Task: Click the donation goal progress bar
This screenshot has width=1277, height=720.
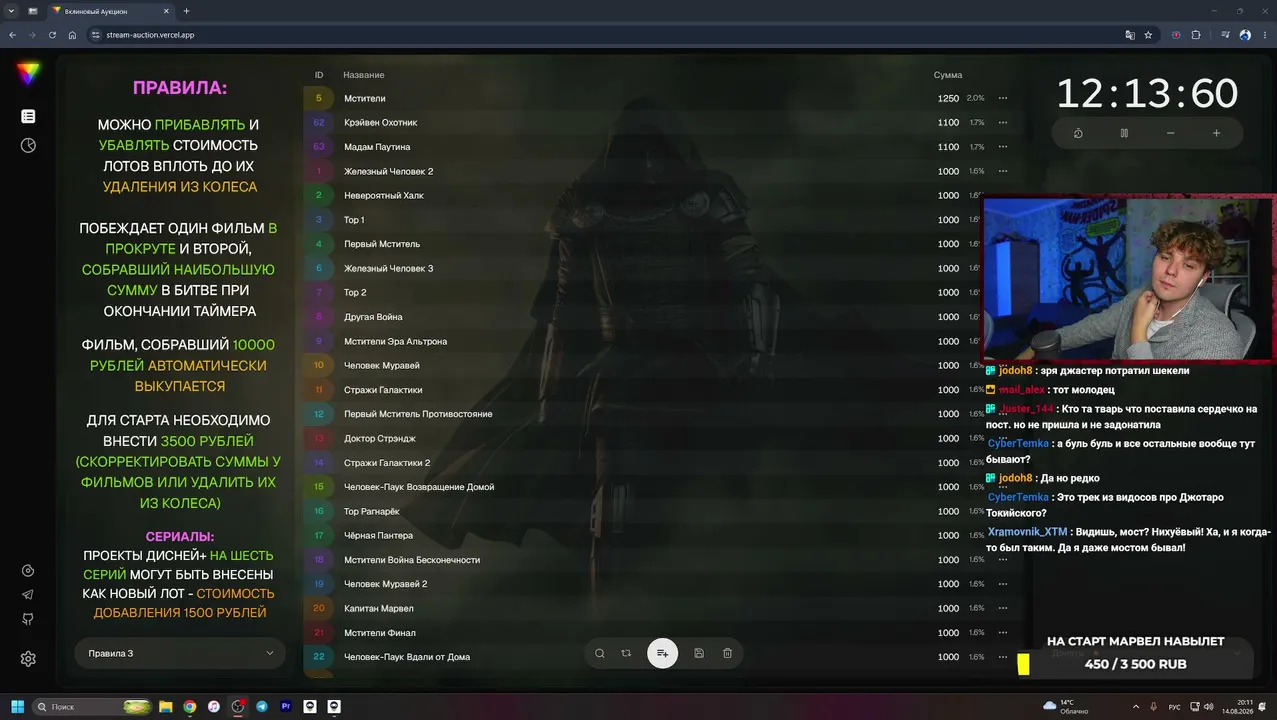Action: point(1135,664)
